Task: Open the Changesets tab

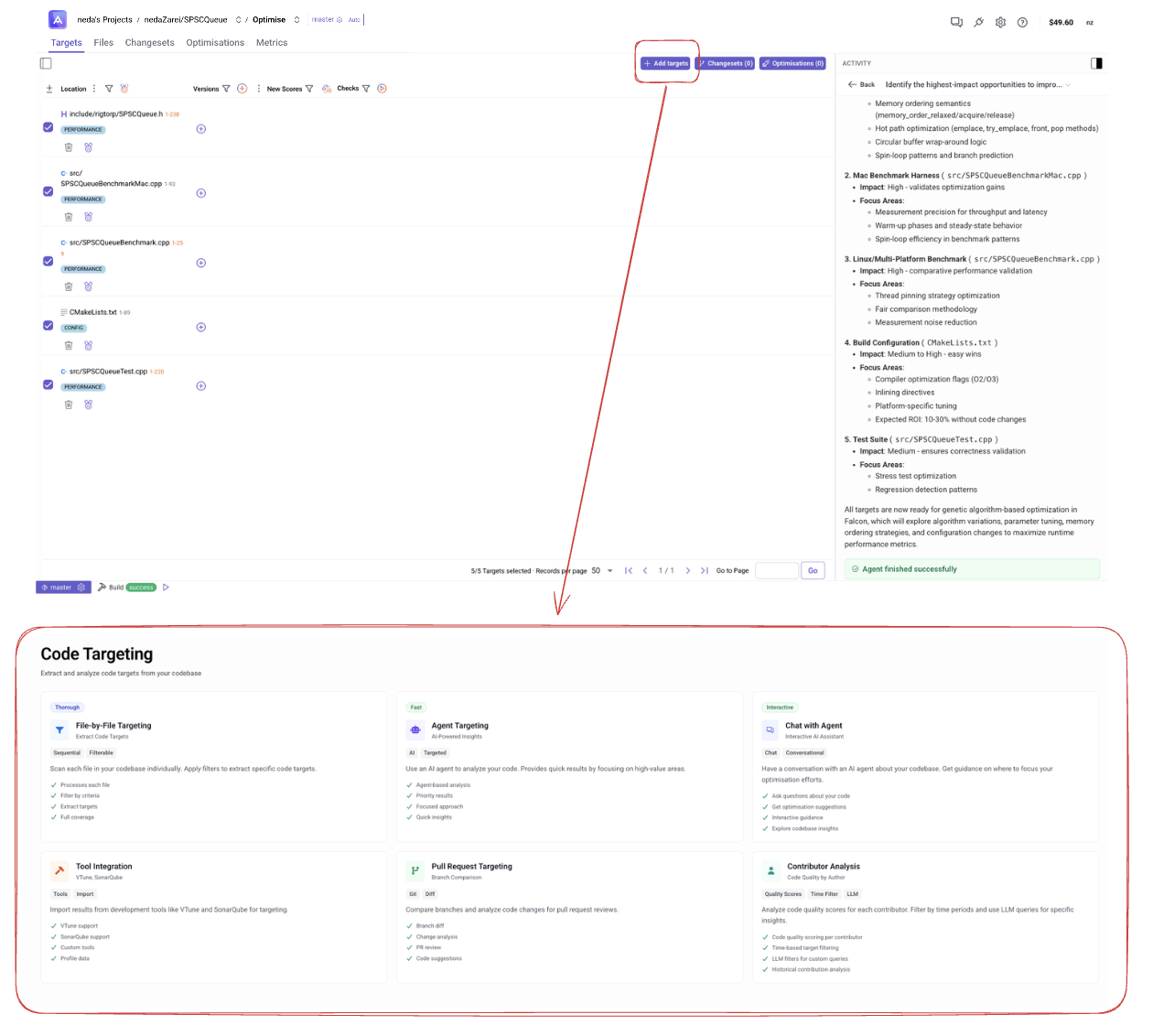Action: [149, 42]
